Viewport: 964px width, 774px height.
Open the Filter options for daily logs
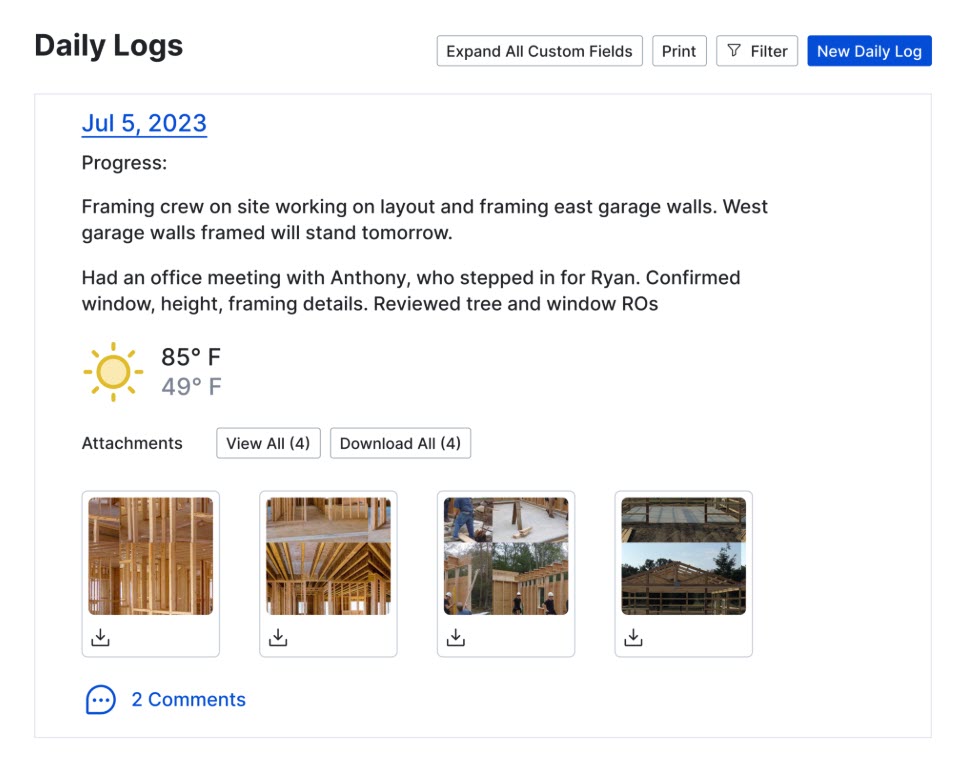click(757, 51)
